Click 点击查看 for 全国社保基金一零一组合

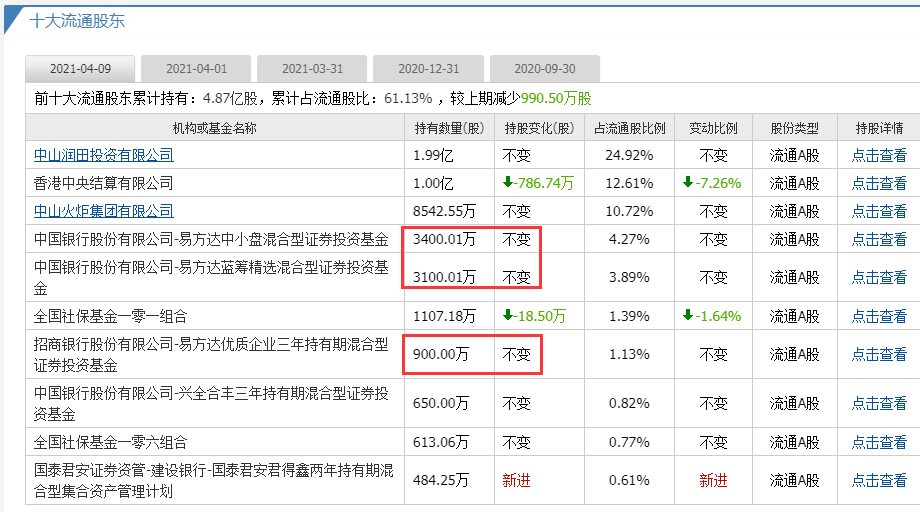click(x=879, y=316)
